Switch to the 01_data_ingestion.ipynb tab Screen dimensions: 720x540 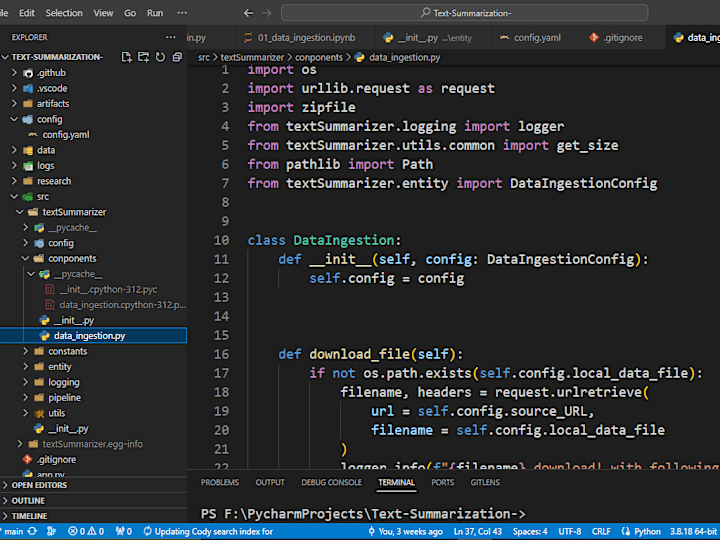[305, 38]
